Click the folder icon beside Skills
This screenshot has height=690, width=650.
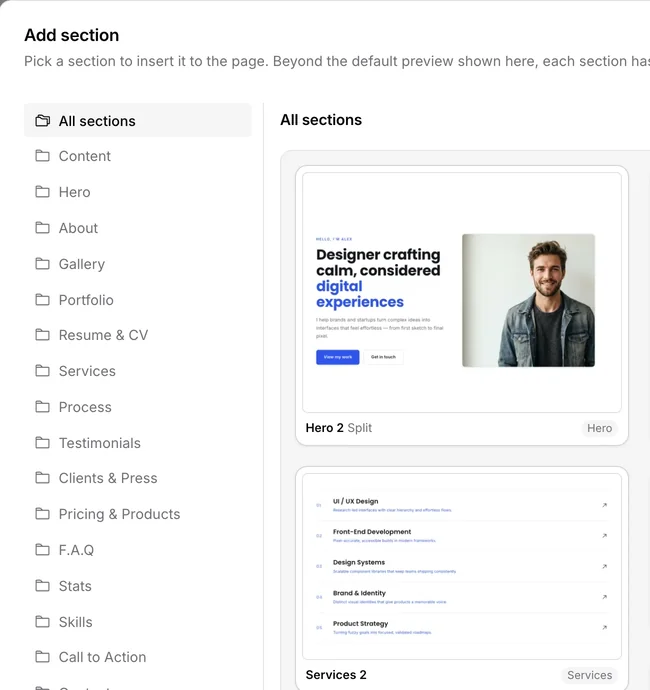(x=43, y=622)
